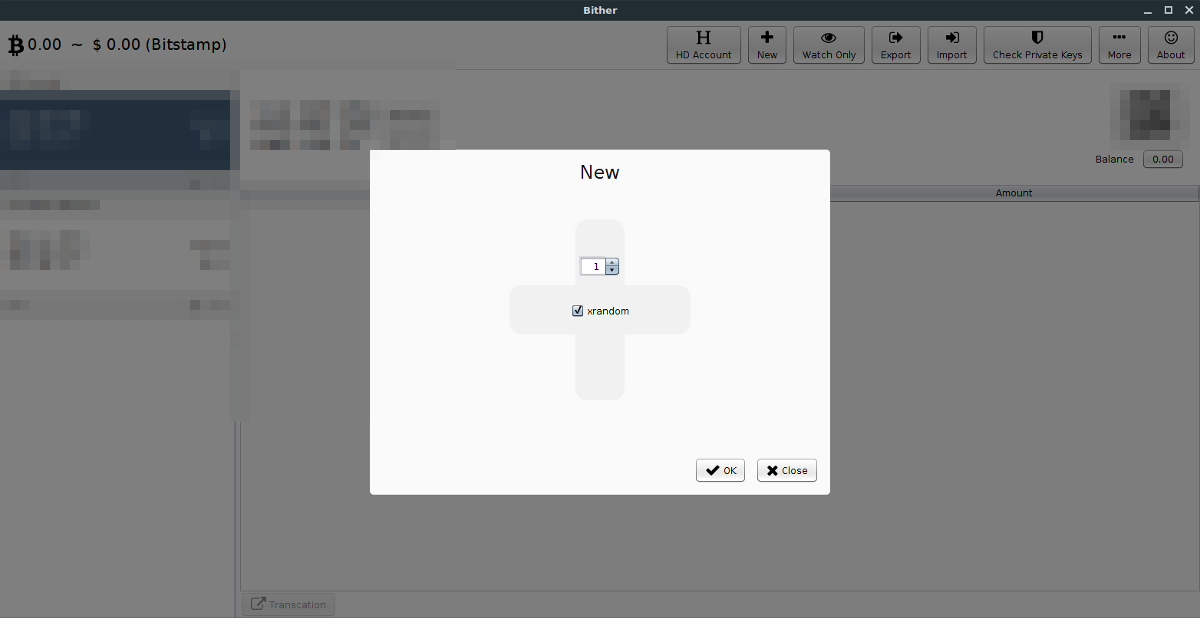Decrease wallet count with spinner down arrow
The image size is (1200, 618).
point(611,270)
